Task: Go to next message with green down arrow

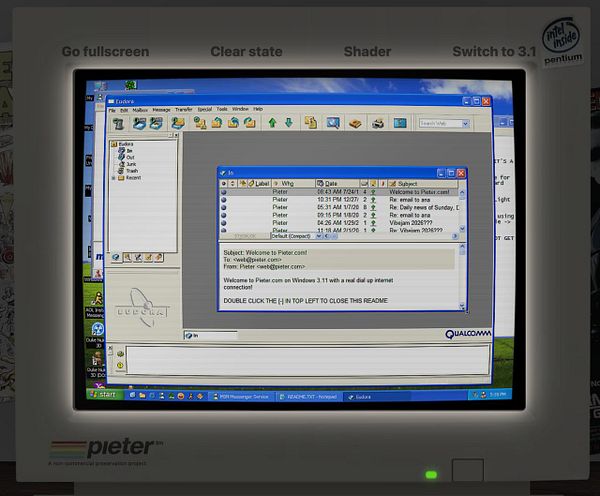Action: pyautogui.click(x=289, y=123)
